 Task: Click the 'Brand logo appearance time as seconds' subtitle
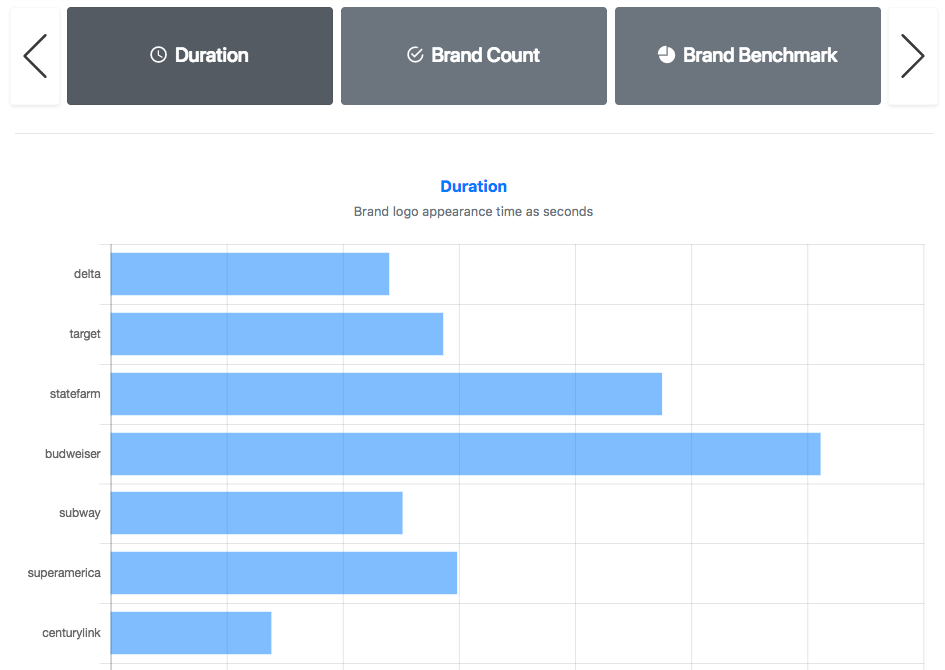(473, 211)
